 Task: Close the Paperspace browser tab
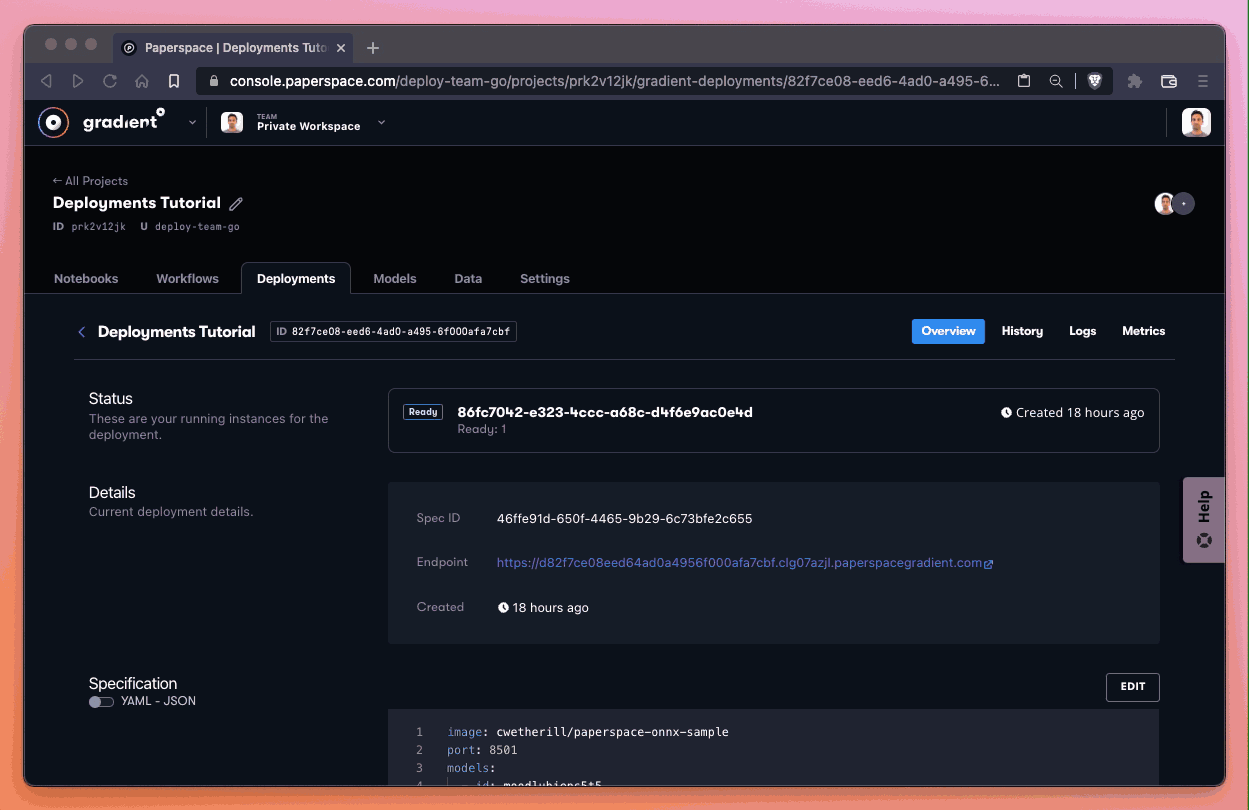pos(341,47)
